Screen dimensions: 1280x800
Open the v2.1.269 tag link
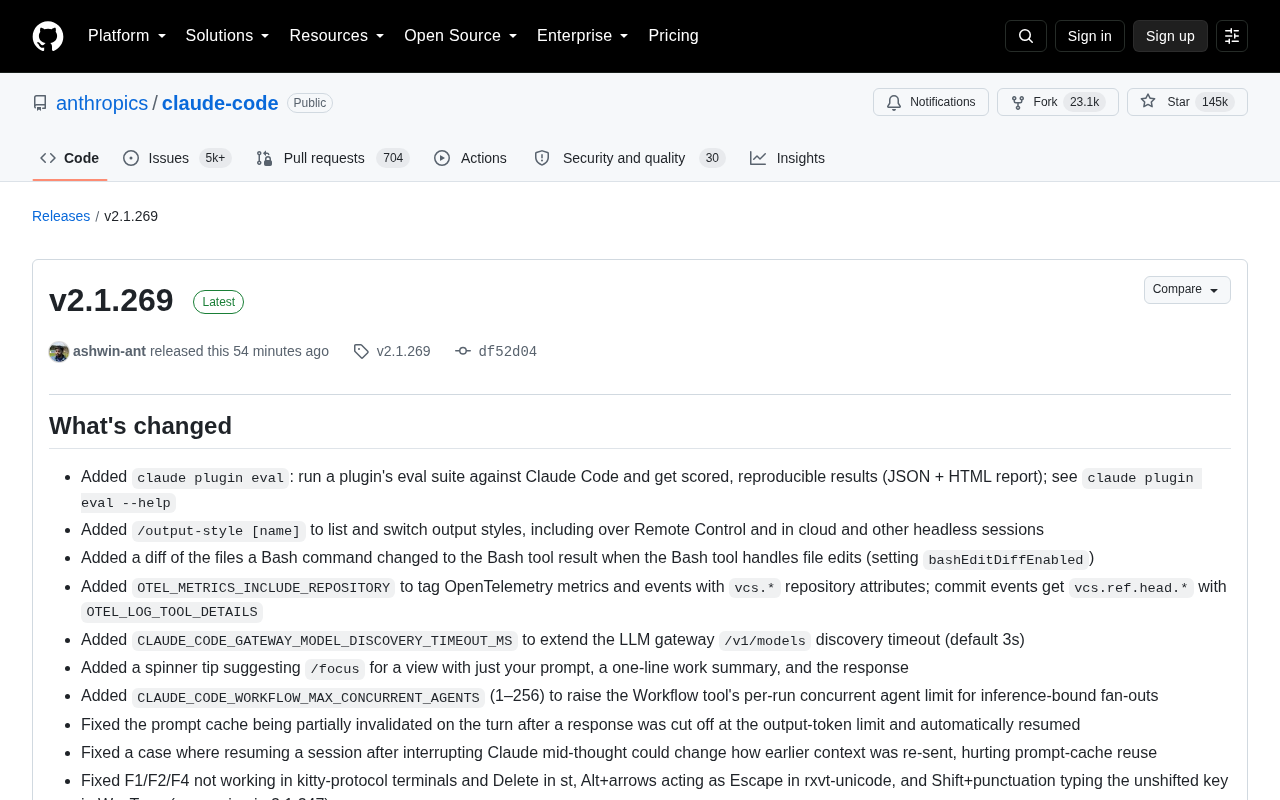403,351
